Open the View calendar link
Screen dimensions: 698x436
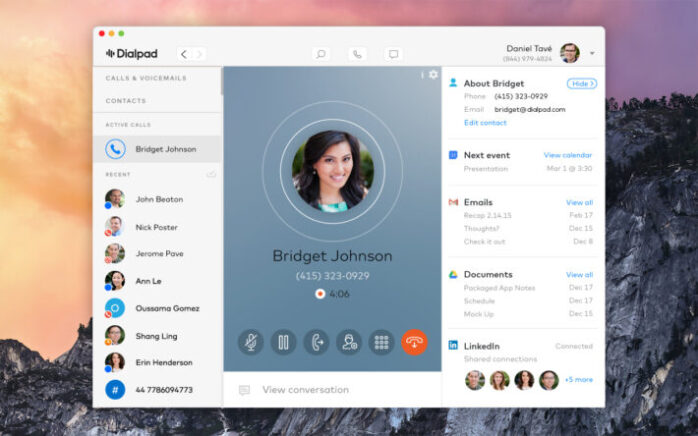567,155
